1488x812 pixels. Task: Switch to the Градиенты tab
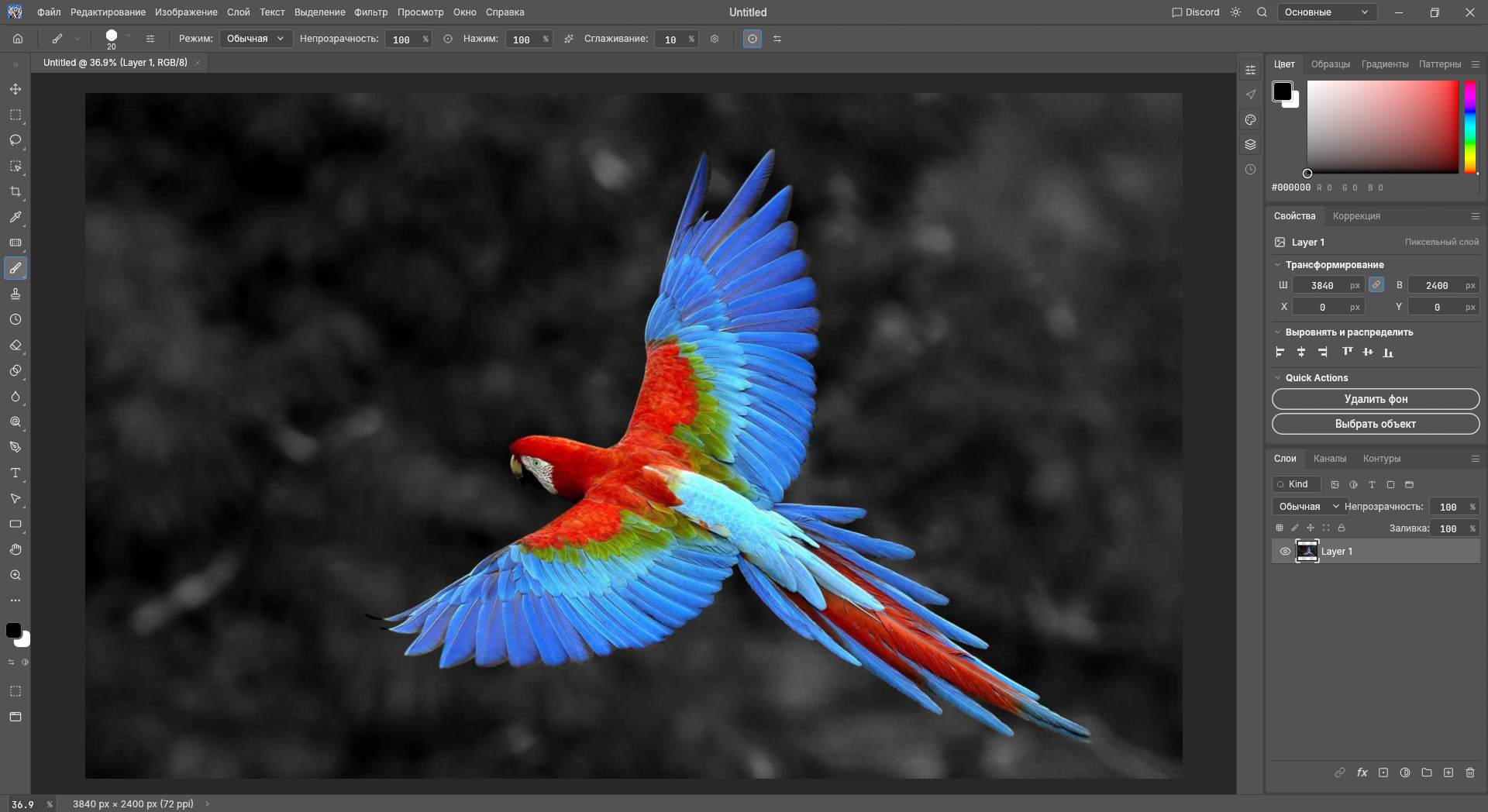pyautogui.click(x=1385, y=64)
